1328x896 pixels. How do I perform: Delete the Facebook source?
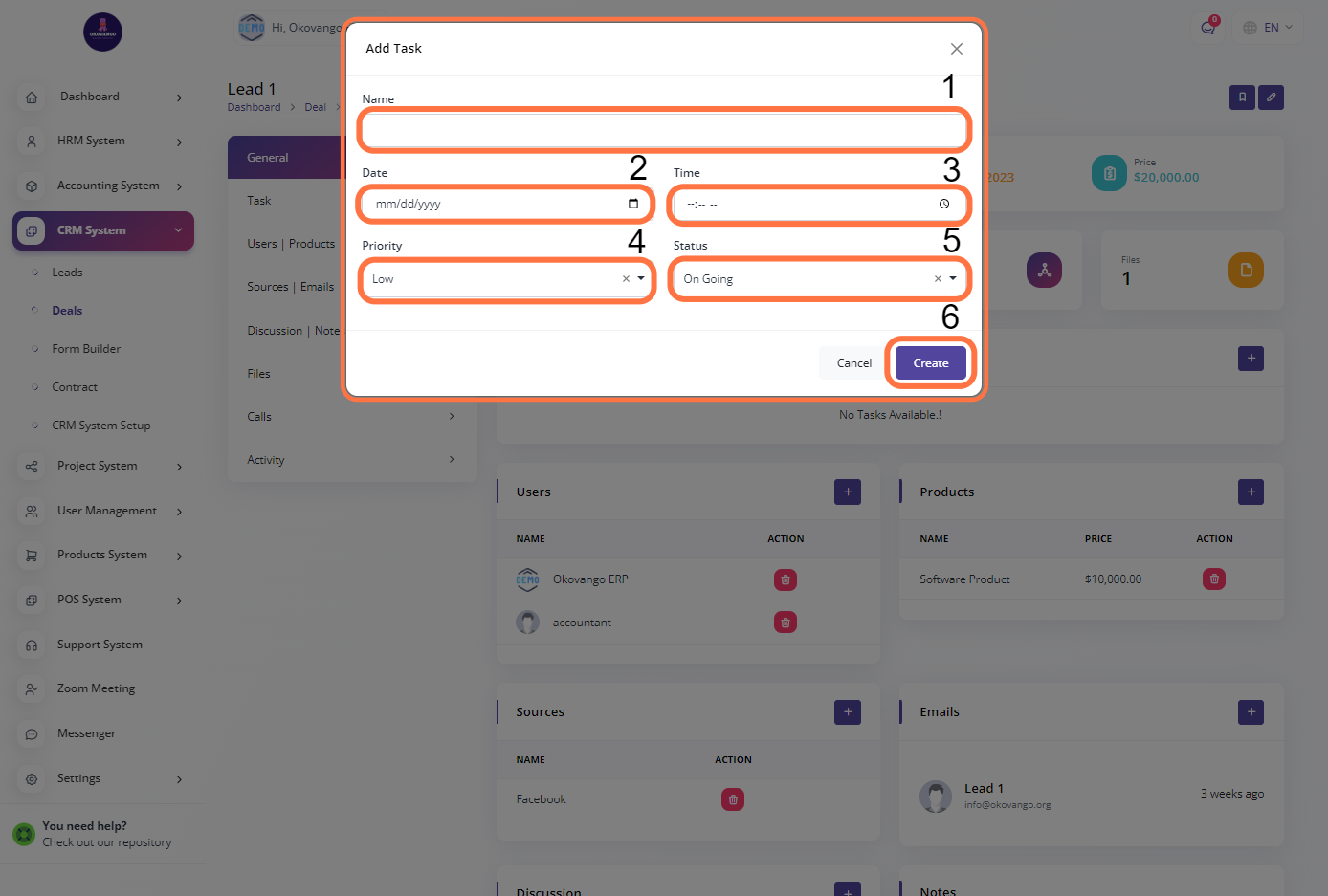[x=732, y=799]
